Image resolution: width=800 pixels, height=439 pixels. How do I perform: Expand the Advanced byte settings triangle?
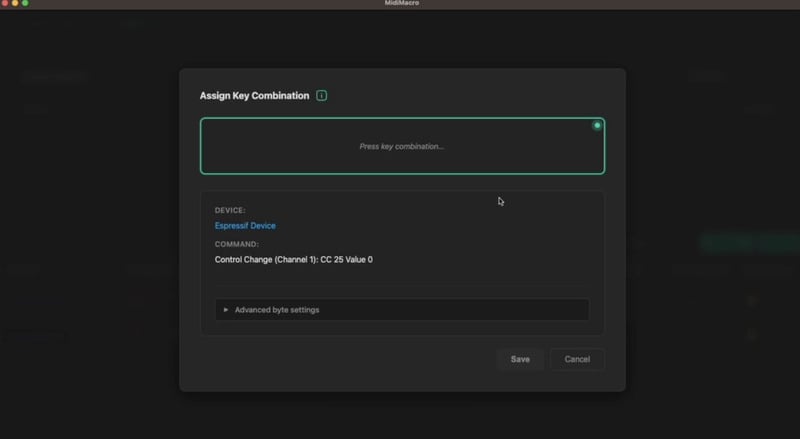(x=226, y=310)
